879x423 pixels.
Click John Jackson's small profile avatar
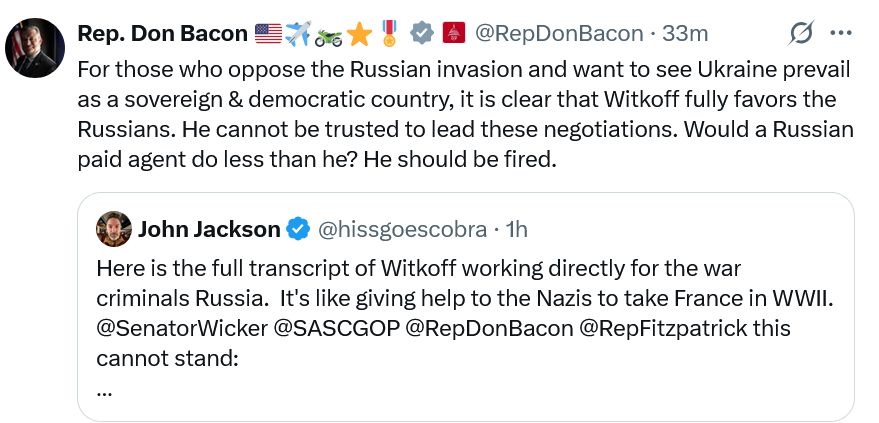click(113, 229)
